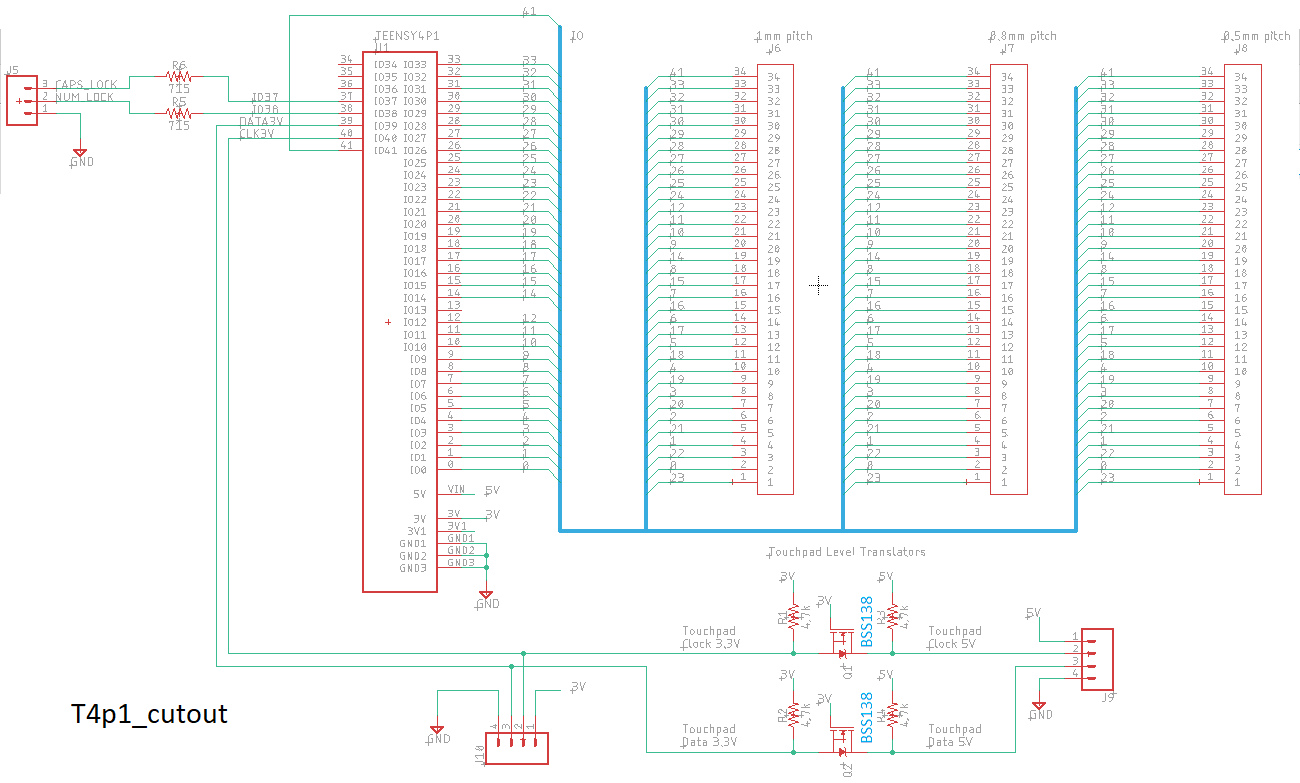
Task: Click the CAPS_LOCK net label
Action: (x=86, y=84)
